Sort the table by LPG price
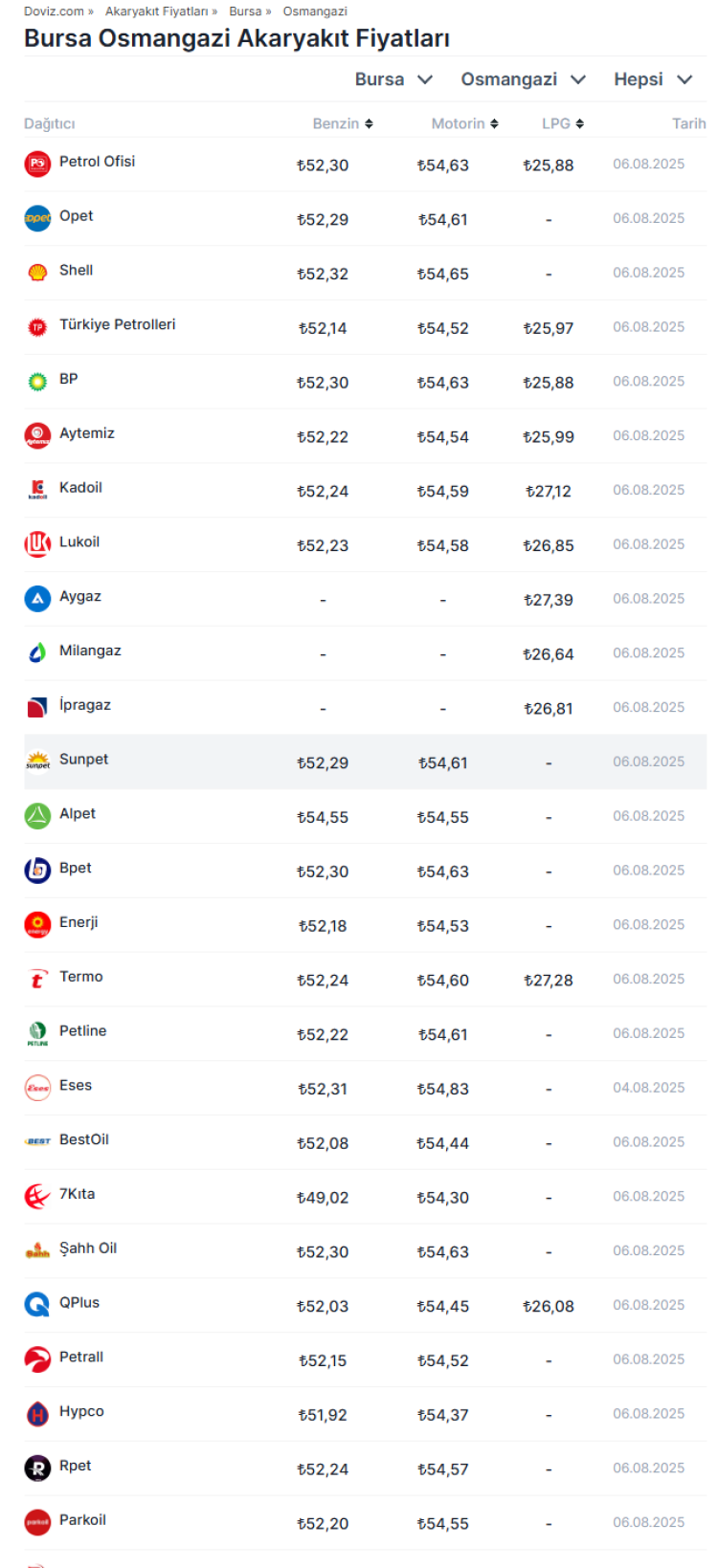Screen dimensions: 718x1568 coord(563,123)
